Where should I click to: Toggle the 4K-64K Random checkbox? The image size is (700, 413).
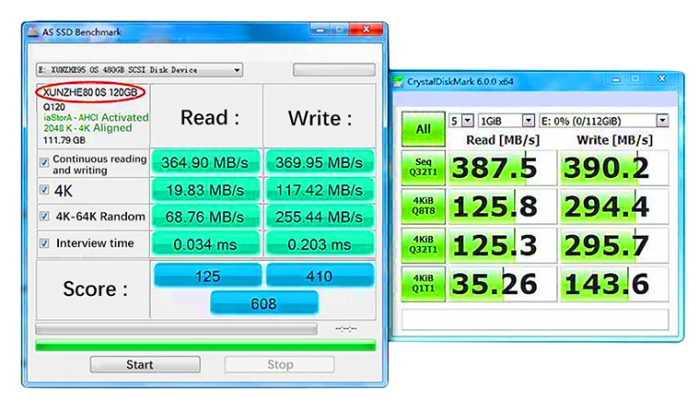click(44, 216)
